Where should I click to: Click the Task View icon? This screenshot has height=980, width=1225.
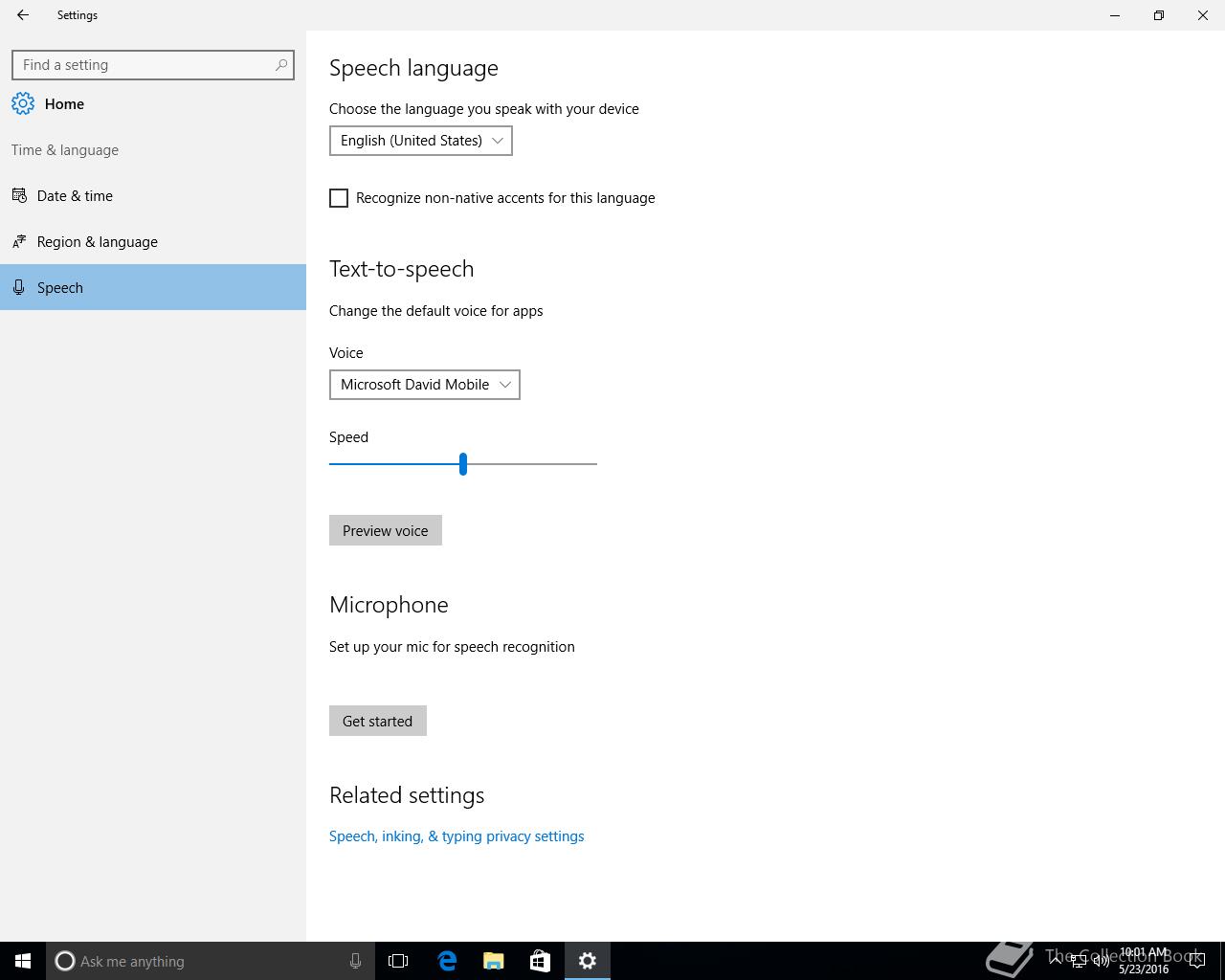click(x=398, y=961)
